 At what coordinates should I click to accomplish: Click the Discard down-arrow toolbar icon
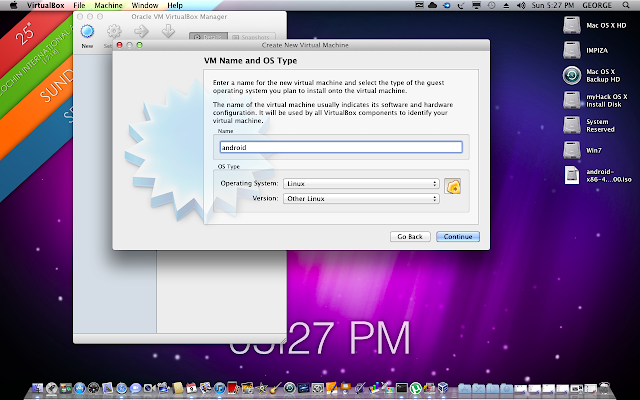tap(168, 31)
